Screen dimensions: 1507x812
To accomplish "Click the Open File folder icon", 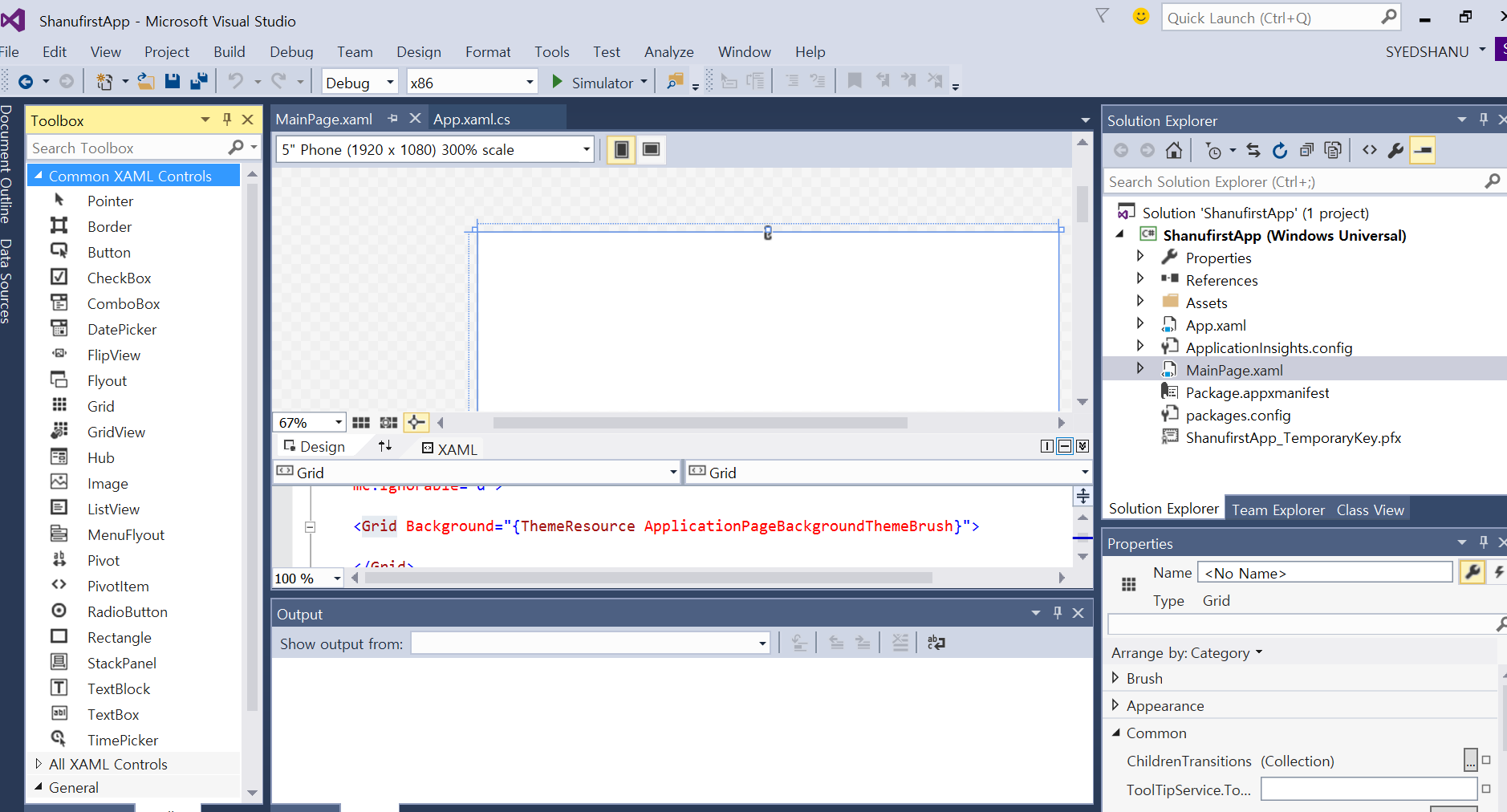I will (x=145, y=81).
